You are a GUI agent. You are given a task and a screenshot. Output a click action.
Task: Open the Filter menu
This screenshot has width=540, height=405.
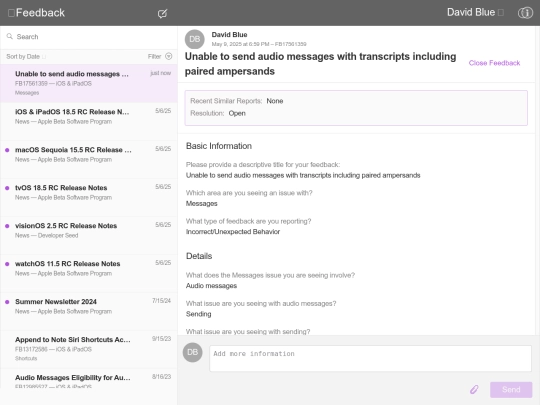[160, 56]
